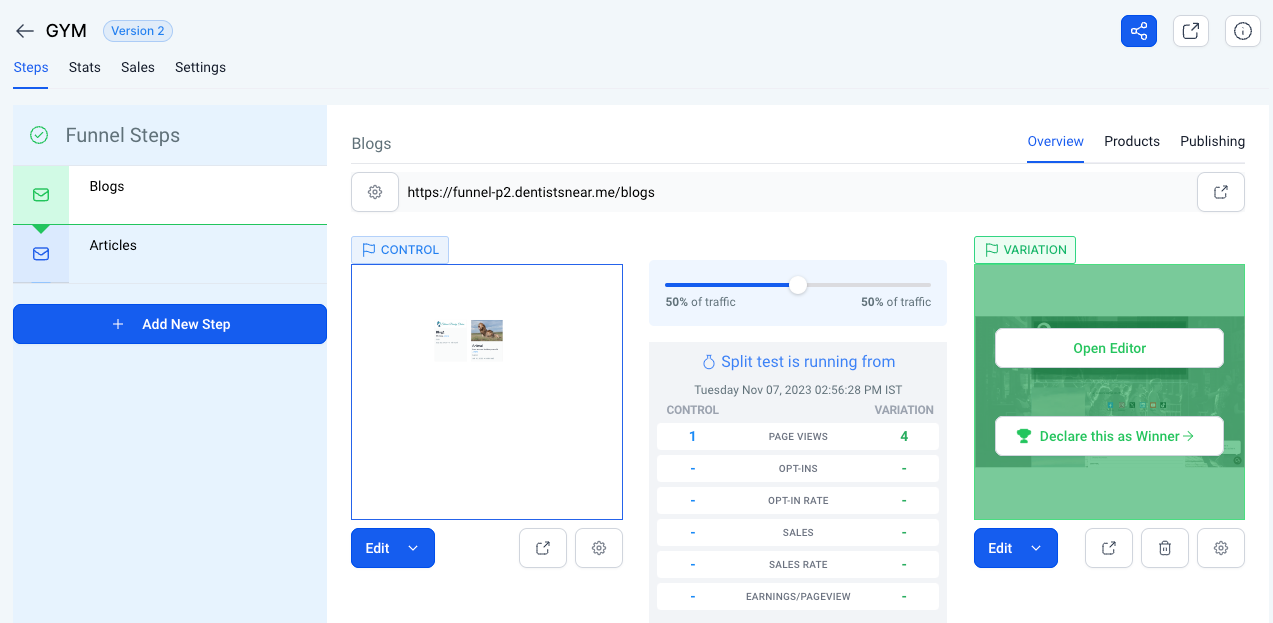Delete the variation with trash icon
Screen dimensions: 1273x623
pos(1164,548)
